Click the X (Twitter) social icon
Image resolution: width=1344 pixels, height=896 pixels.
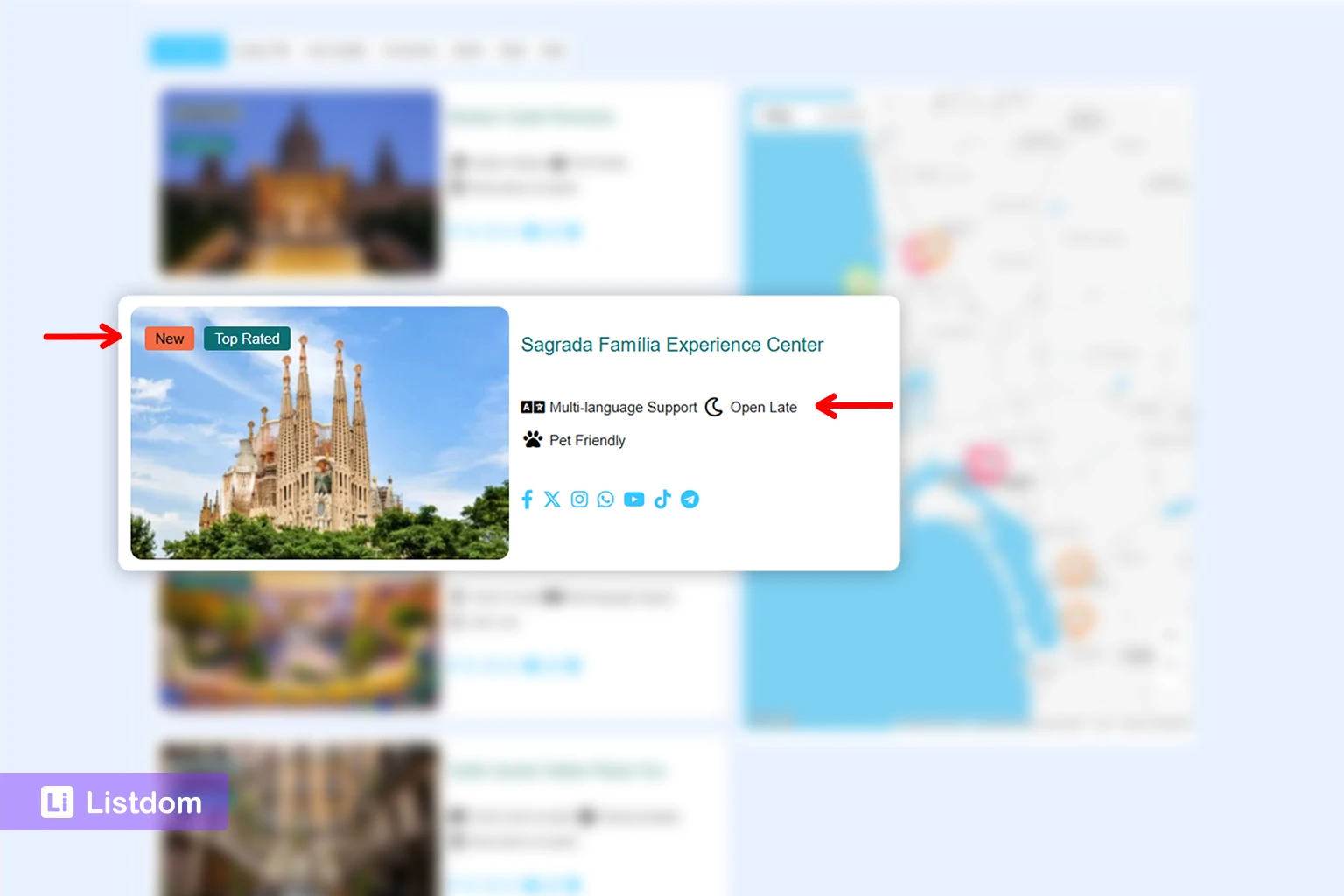(552, 500)
